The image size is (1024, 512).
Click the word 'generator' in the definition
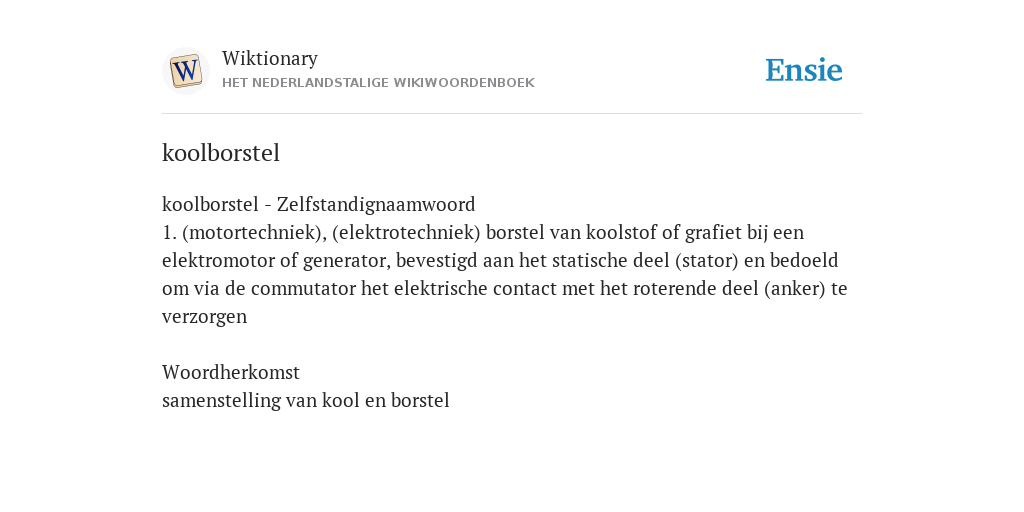(x=346, y=261)
